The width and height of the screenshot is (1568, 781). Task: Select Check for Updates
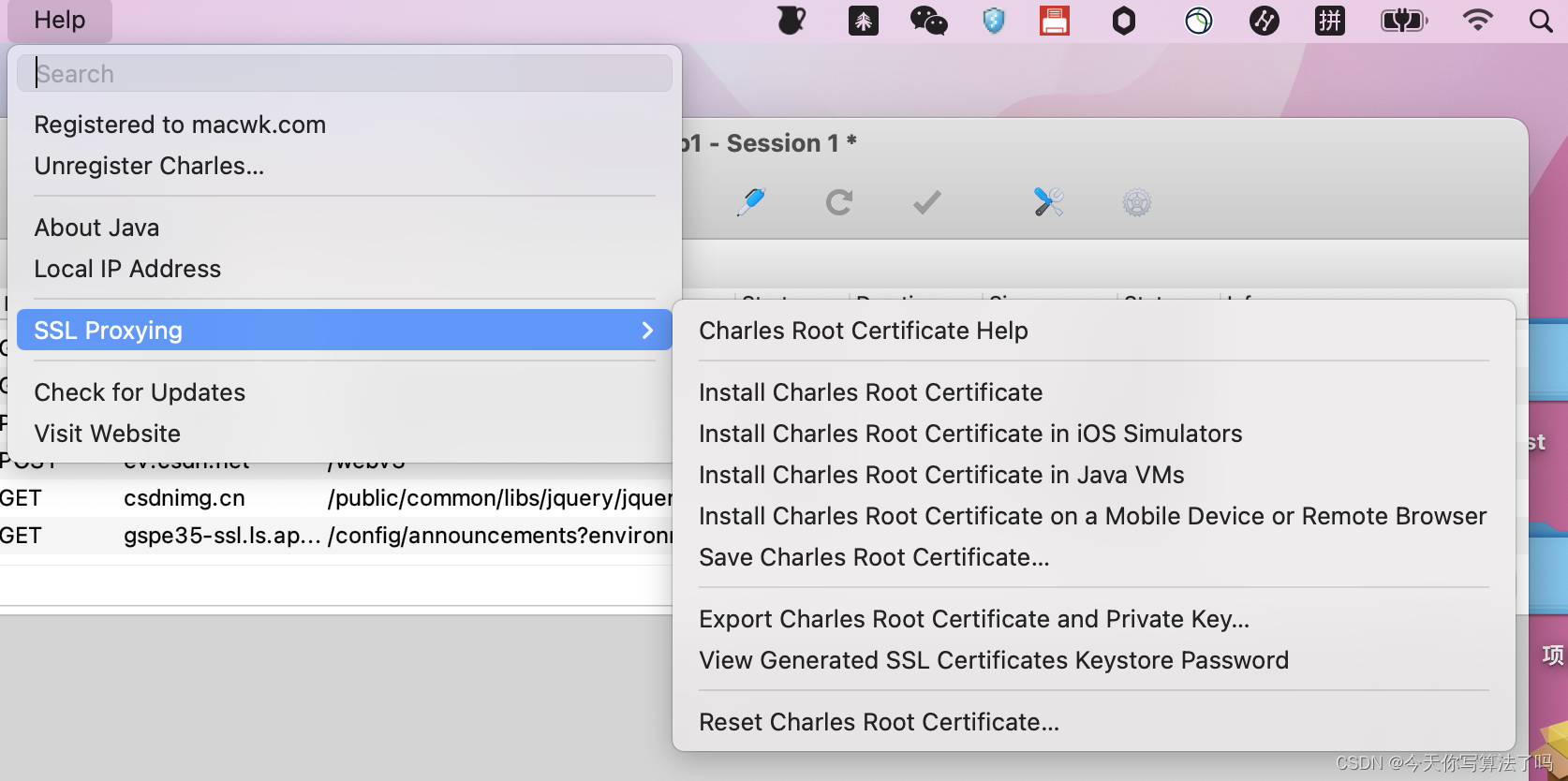pos(345,392)
